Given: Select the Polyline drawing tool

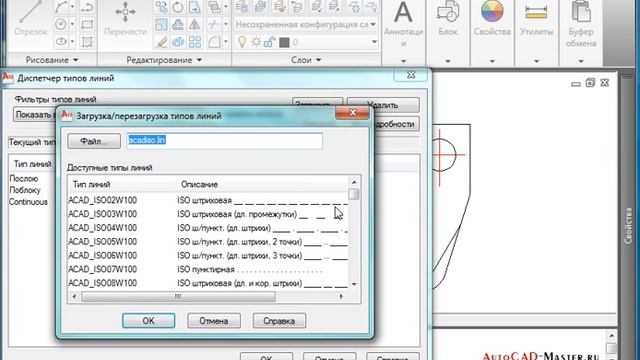Looking at the screenshot, I should coord(87,7).
